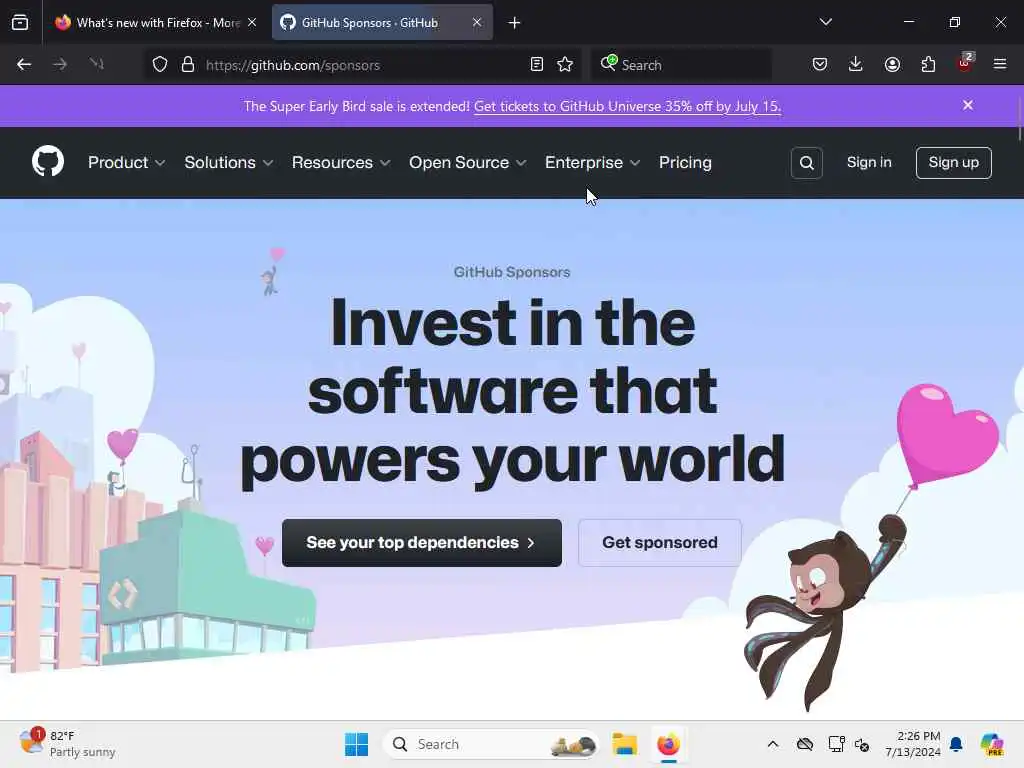Viewport: 1024px width, 768px height.
Task: Close the GitHub Sponsors tab
Action: [x=477, y=22]
